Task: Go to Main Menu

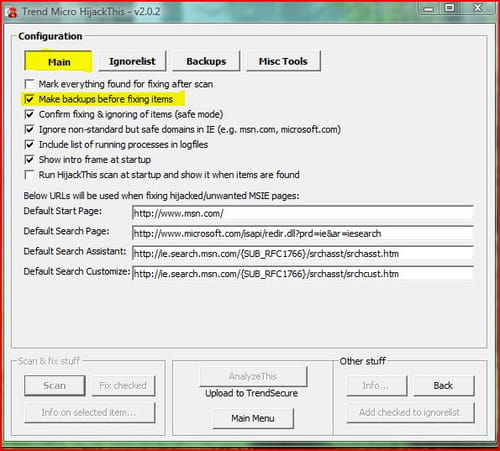Action: pyautogui.click(x=253, y=418)
